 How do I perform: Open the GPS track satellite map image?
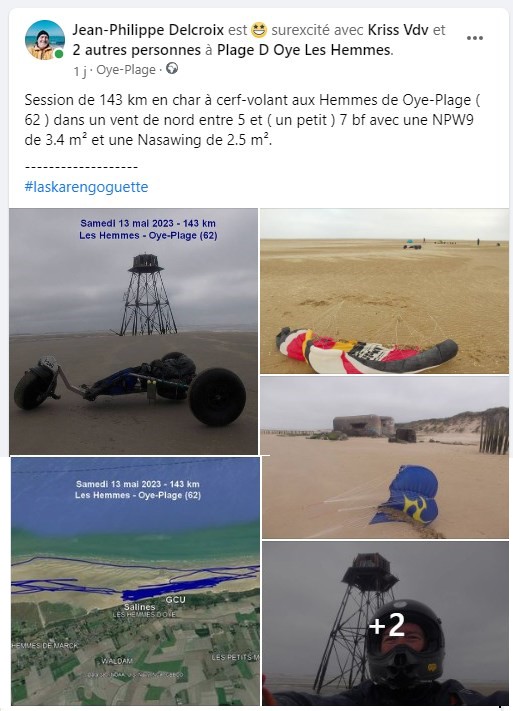click(135, 581)
